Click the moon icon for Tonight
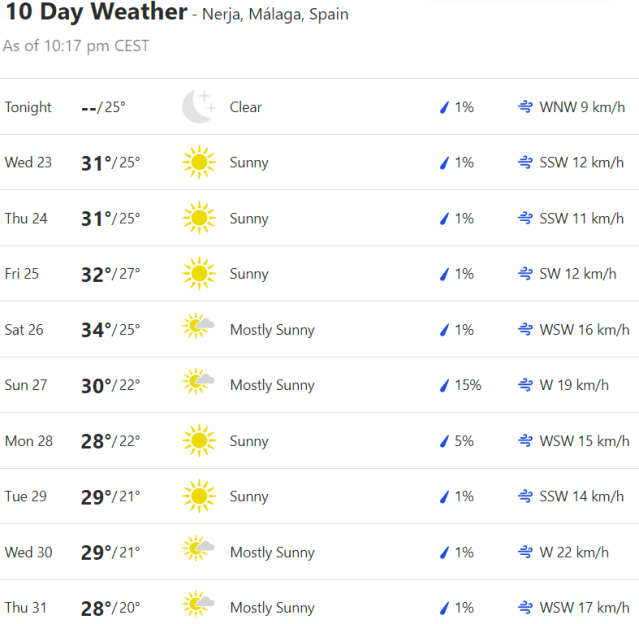 tap(198, 107)
